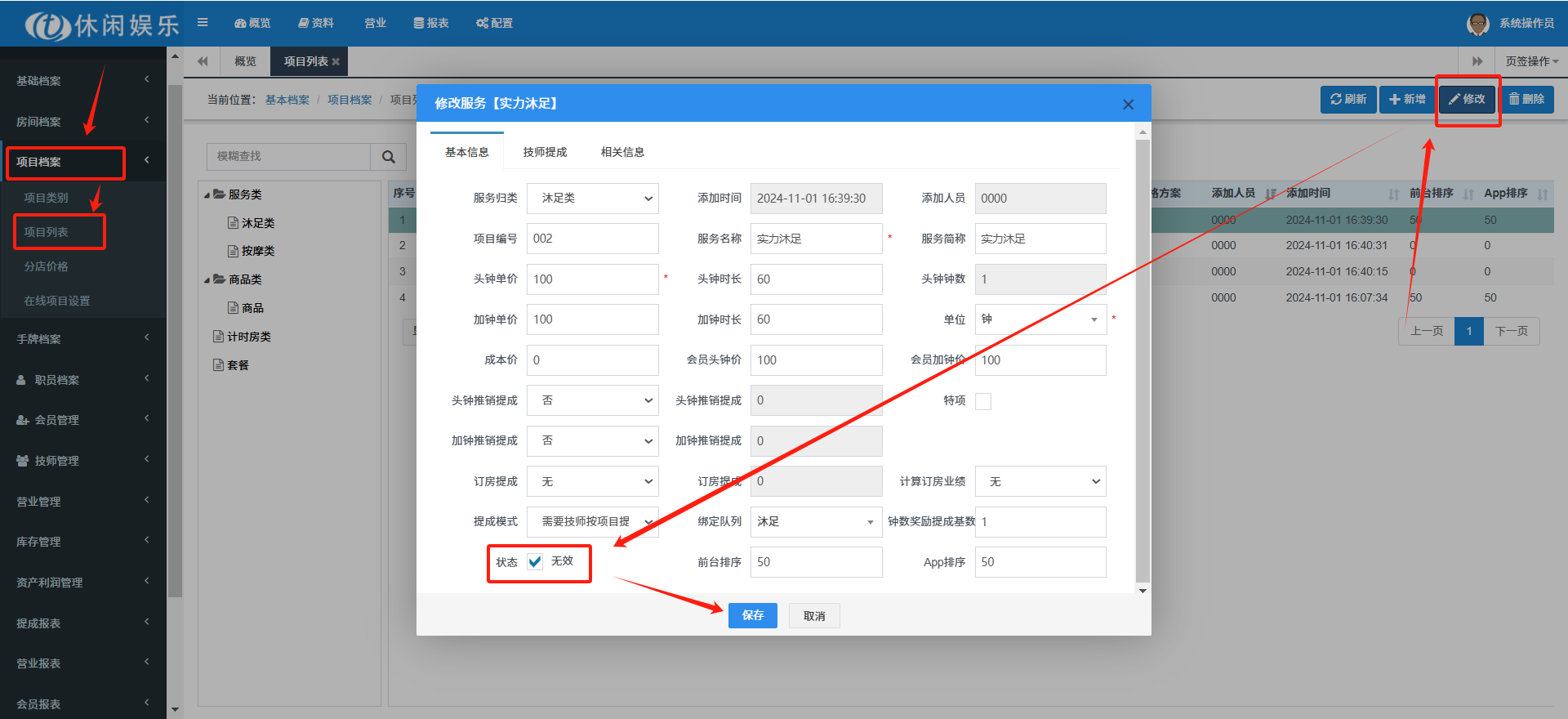Check the 特项 checkbox
The image size is (1568, 719).
pyautogui.click(x=983, y=401)
